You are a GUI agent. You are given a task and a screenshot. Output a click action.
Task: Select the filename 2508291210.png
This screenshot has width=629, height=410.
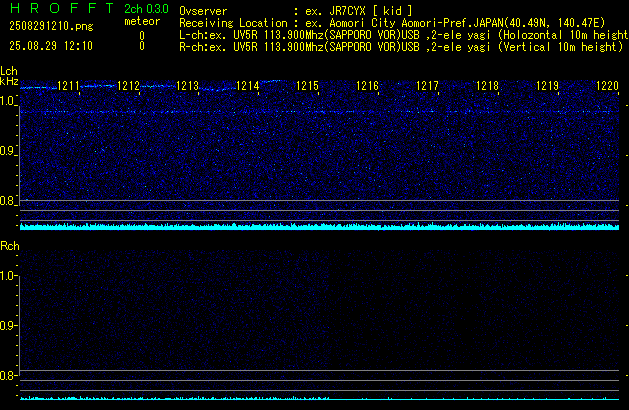[51, 26]
